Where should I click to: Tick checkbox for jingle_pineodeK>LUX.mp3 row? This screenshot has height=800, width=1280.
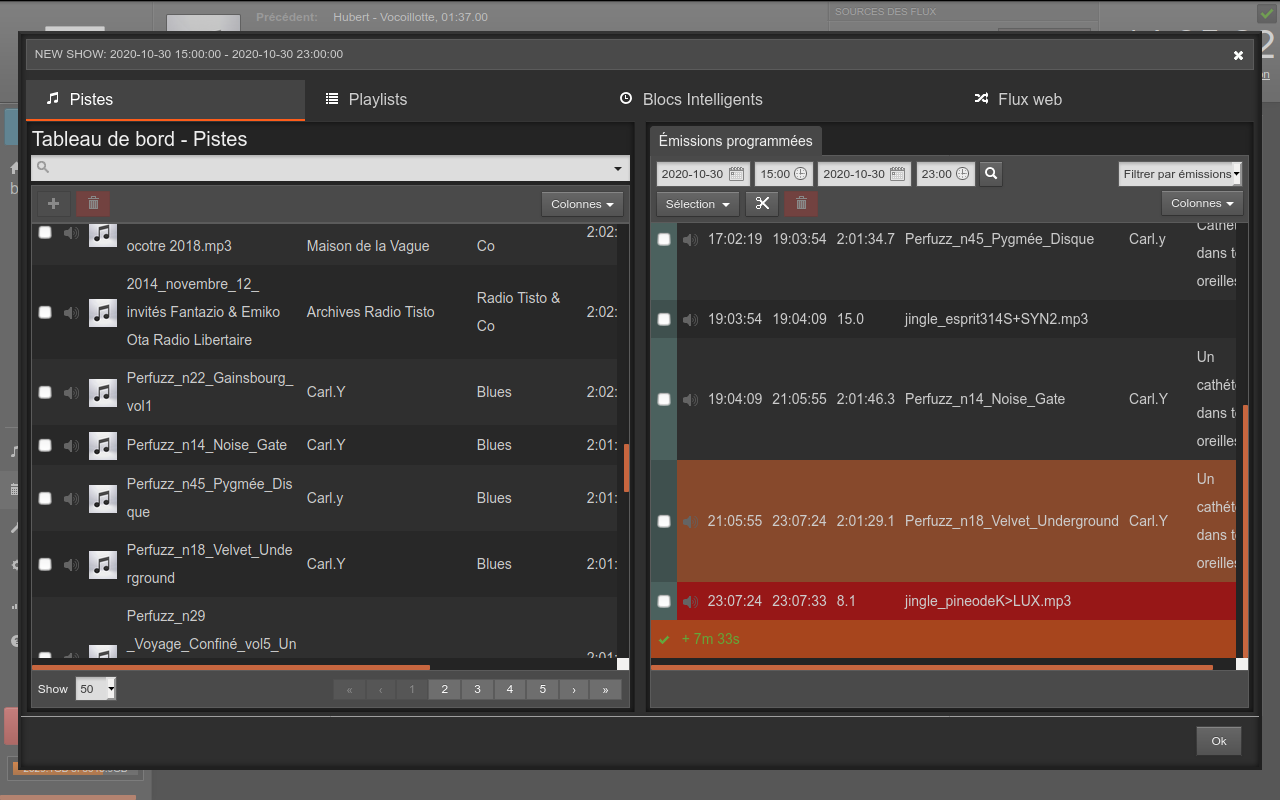[664, 601]
